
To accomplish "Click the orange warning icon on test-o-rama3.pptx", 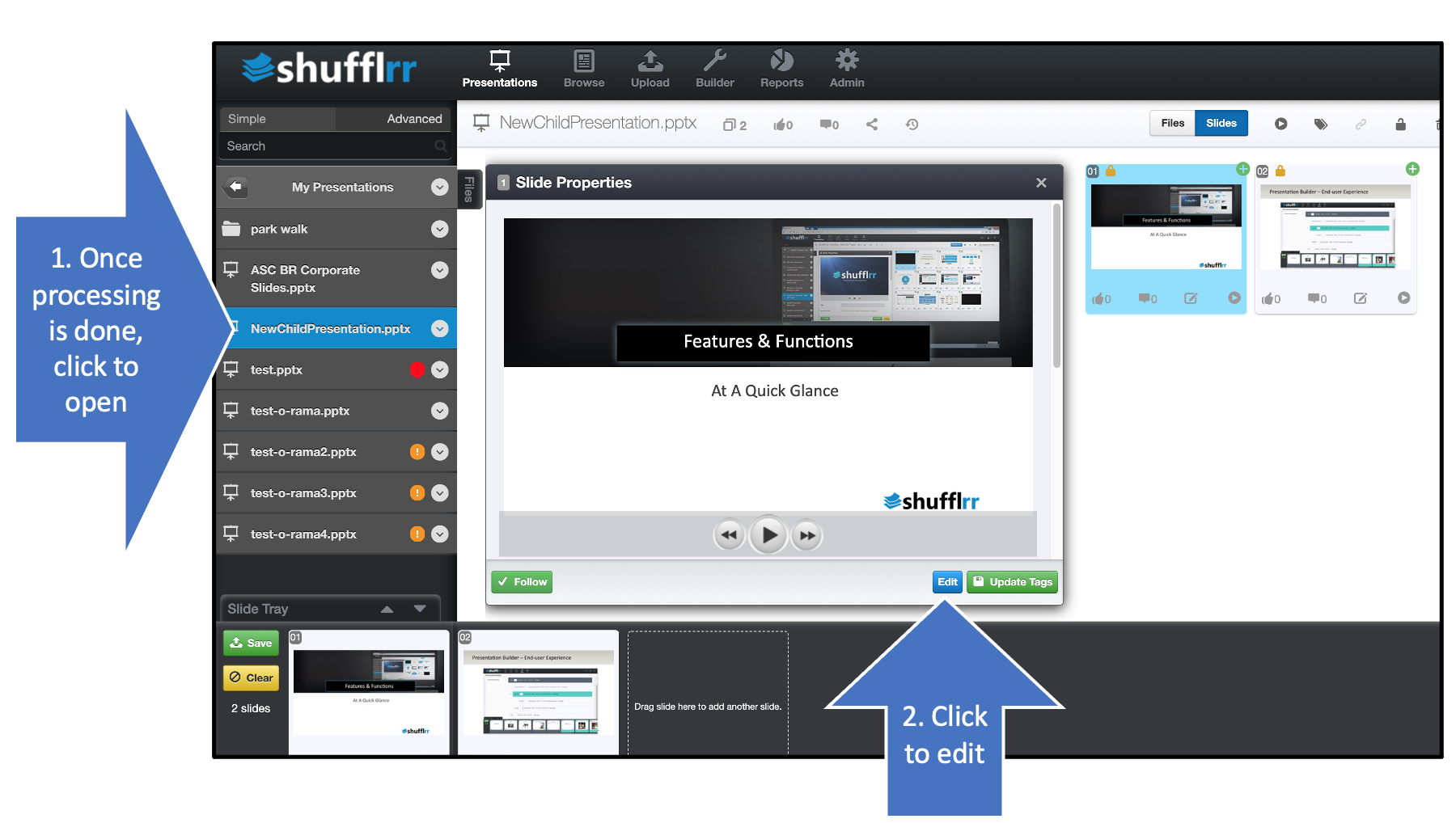I will [417, 493].
